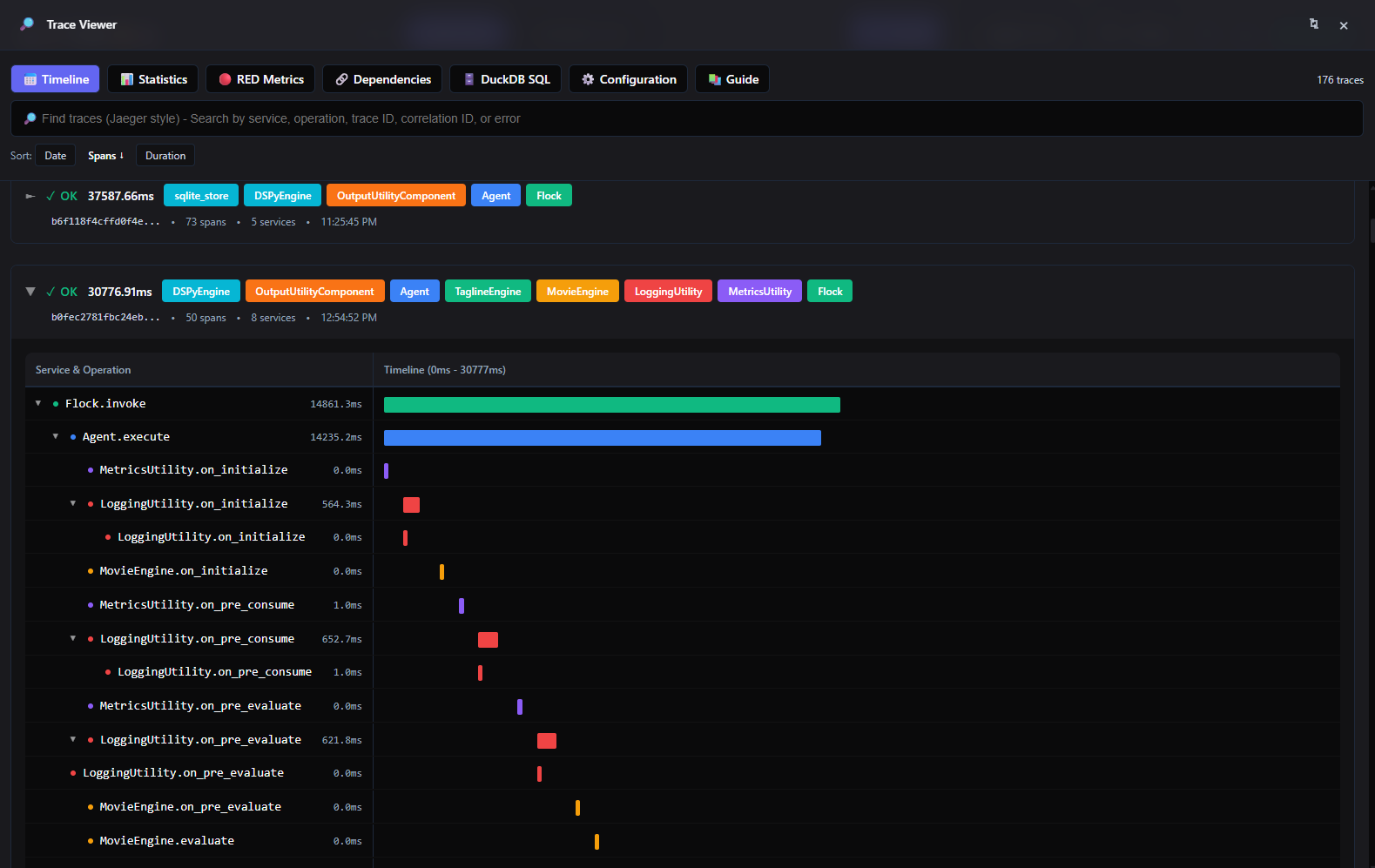
Task: Click the DuckDB SQL database icon
Action: 469,79
